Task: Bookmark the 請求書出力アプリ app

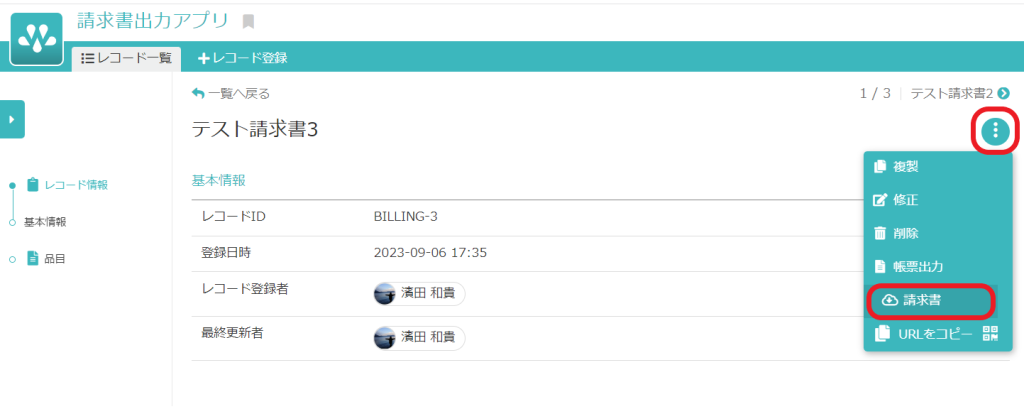Action: pos(249,21)
